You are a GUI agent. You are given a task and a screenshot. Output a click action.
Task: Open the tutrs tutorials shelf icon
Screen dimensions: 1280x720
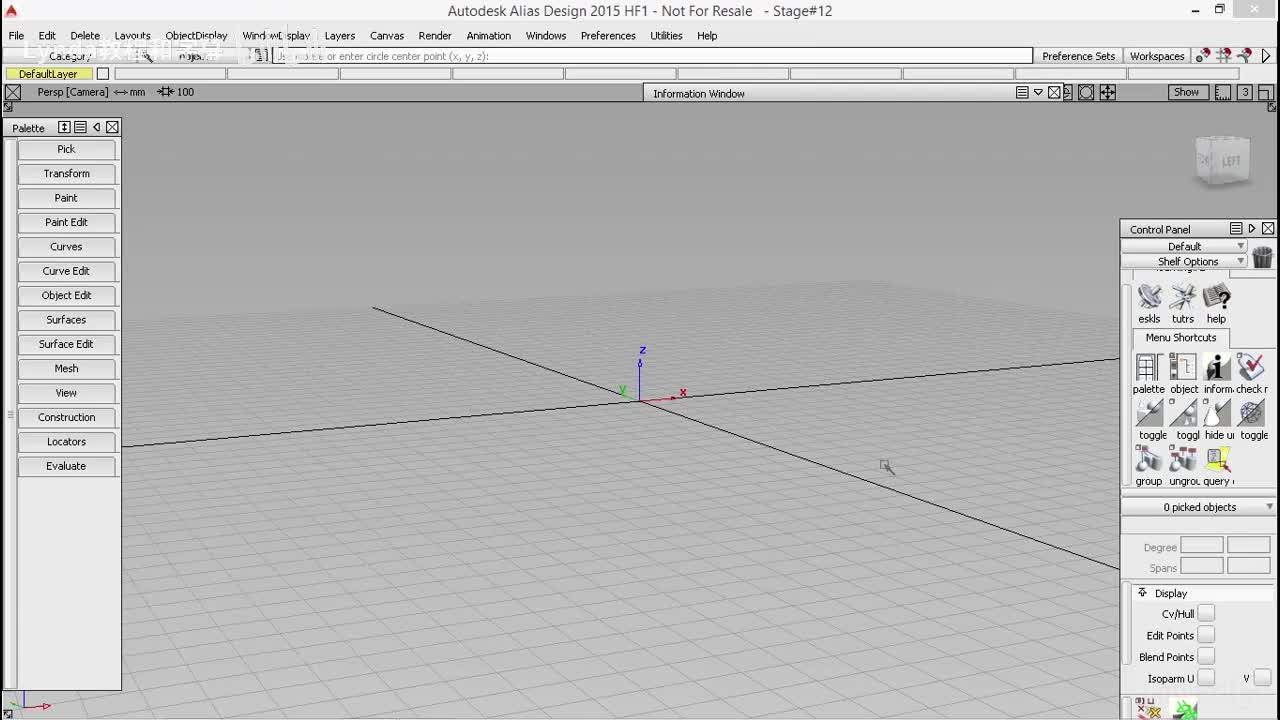pyautogui.click(x=1183, y=297)
